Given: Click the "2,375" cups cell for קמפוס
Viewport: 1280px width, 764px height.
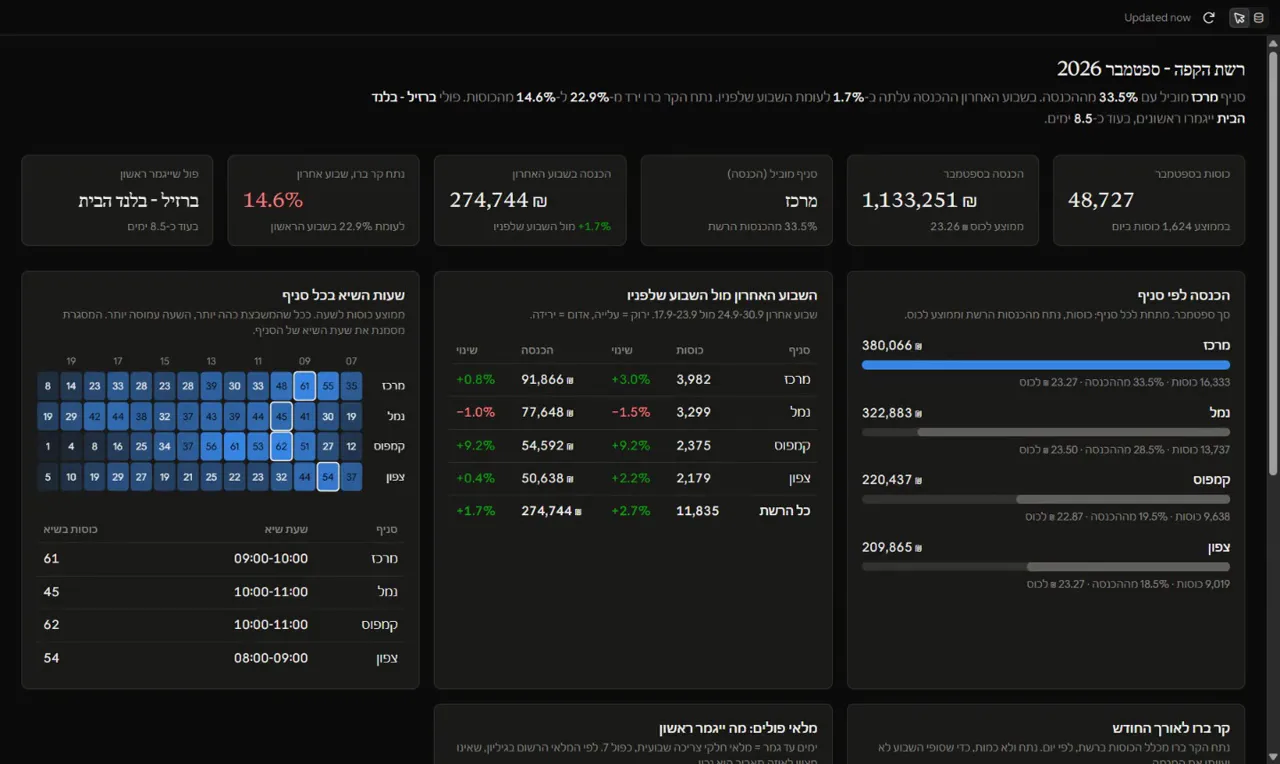Looking at the screenshot, I should point(694,445).
